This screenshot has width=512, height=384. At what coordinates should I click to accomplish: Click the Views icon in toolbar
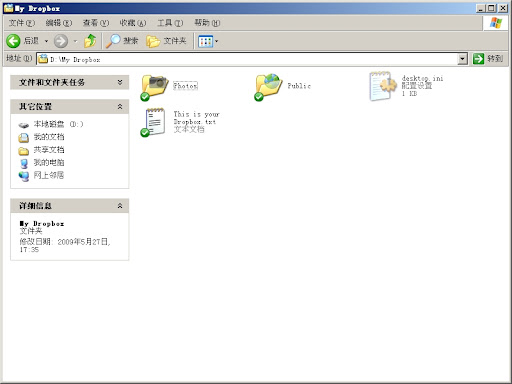pos(205,41)
